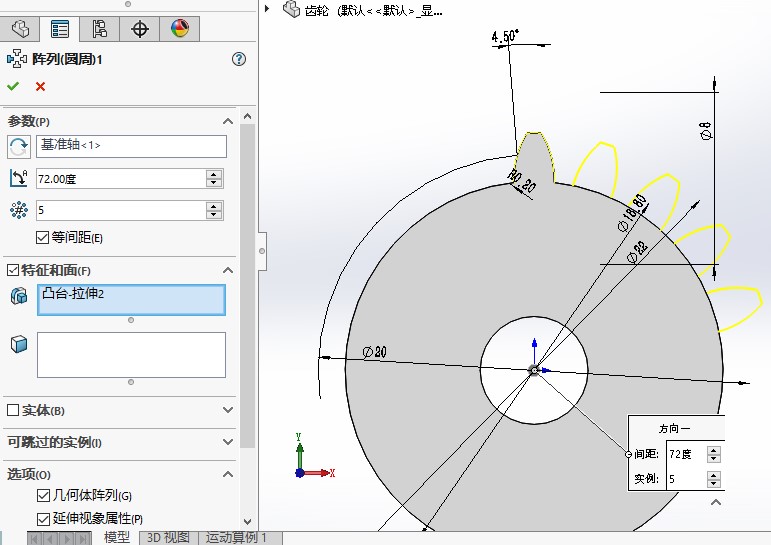
Task: Select the 基准轴<1> pattern axis field
Action: (131, 146)
